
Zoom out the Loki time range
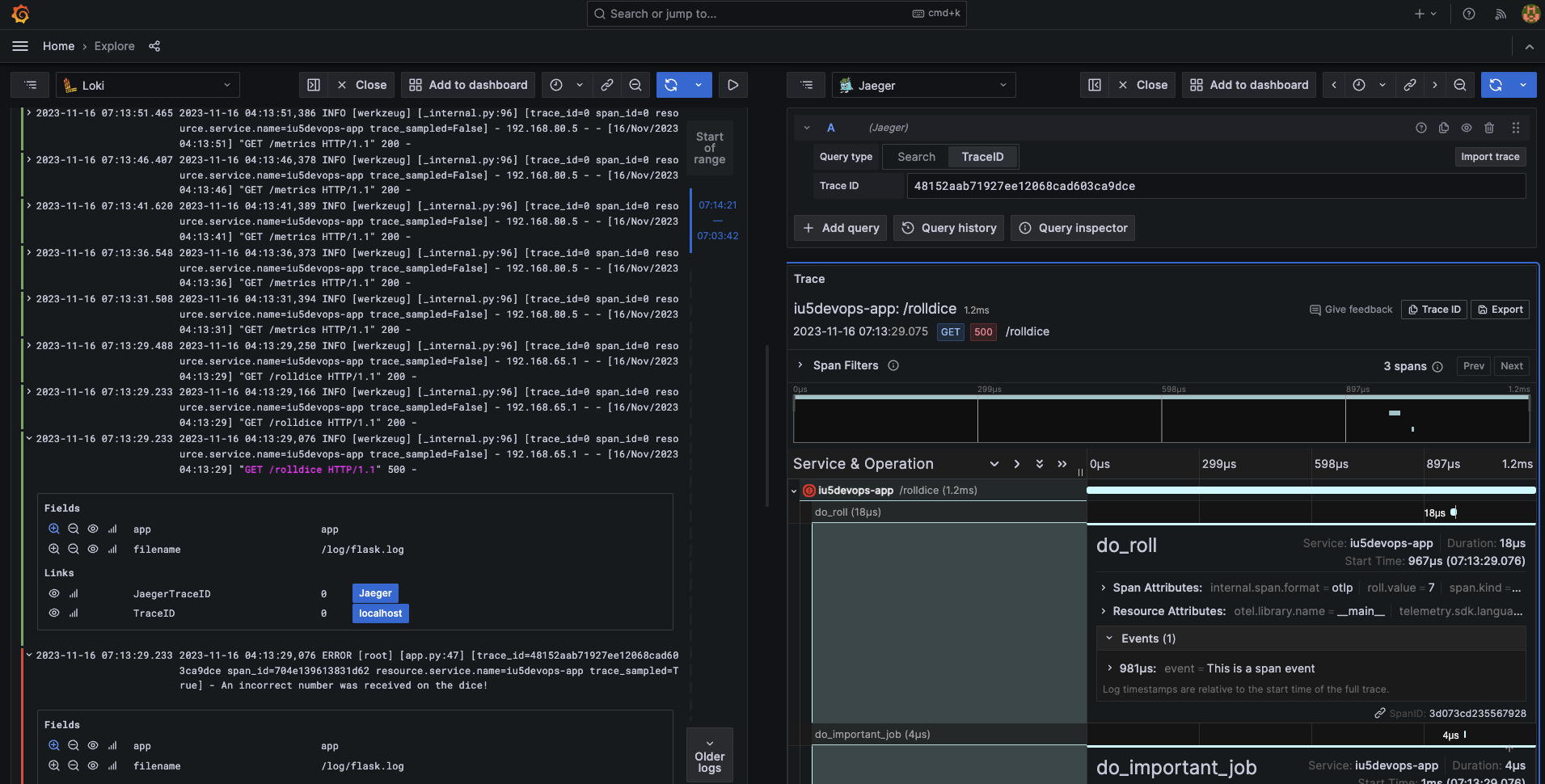click(635, 84)
